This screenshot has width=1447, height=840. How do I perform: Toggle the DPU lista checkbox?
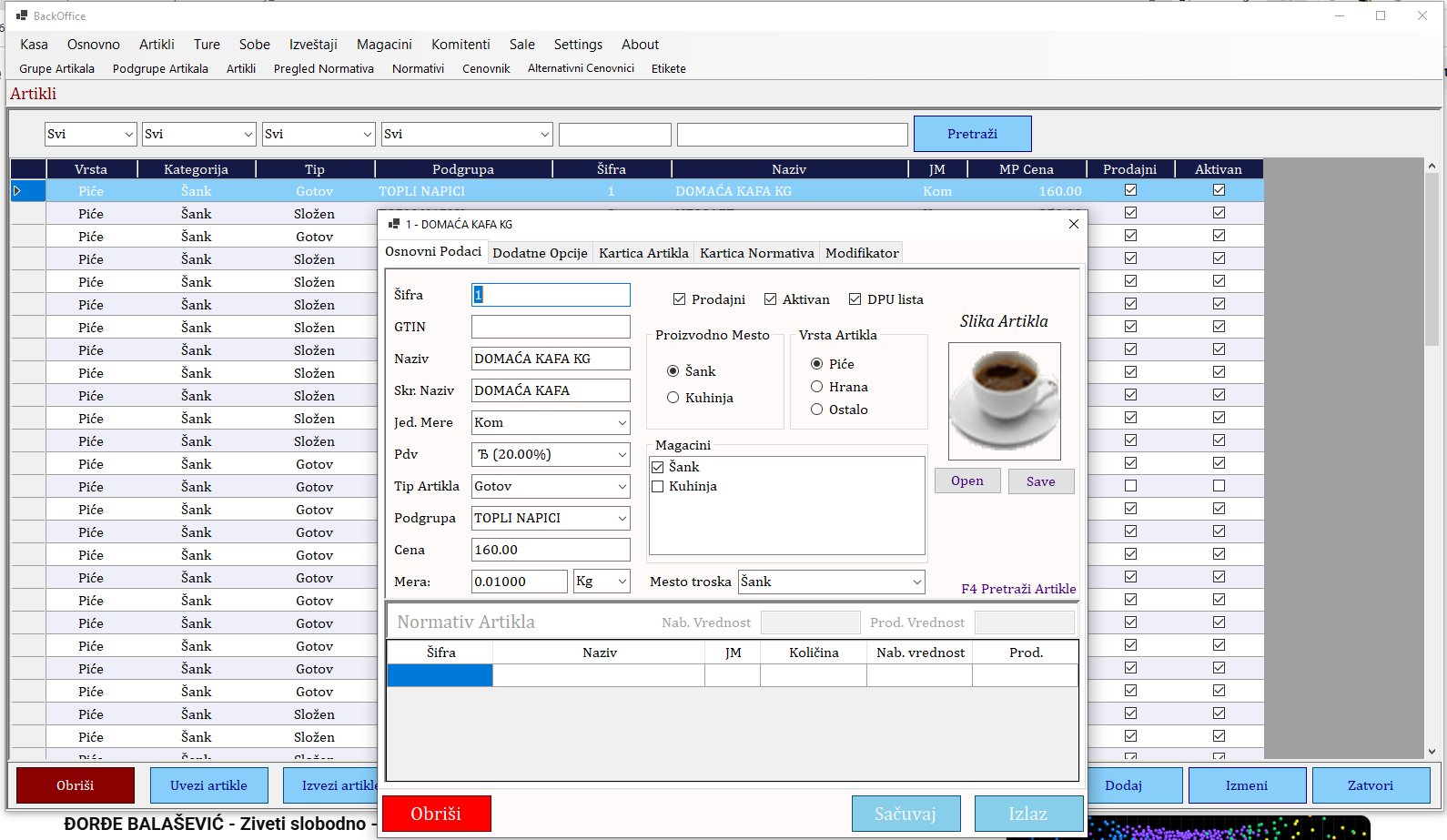[855, 299]
